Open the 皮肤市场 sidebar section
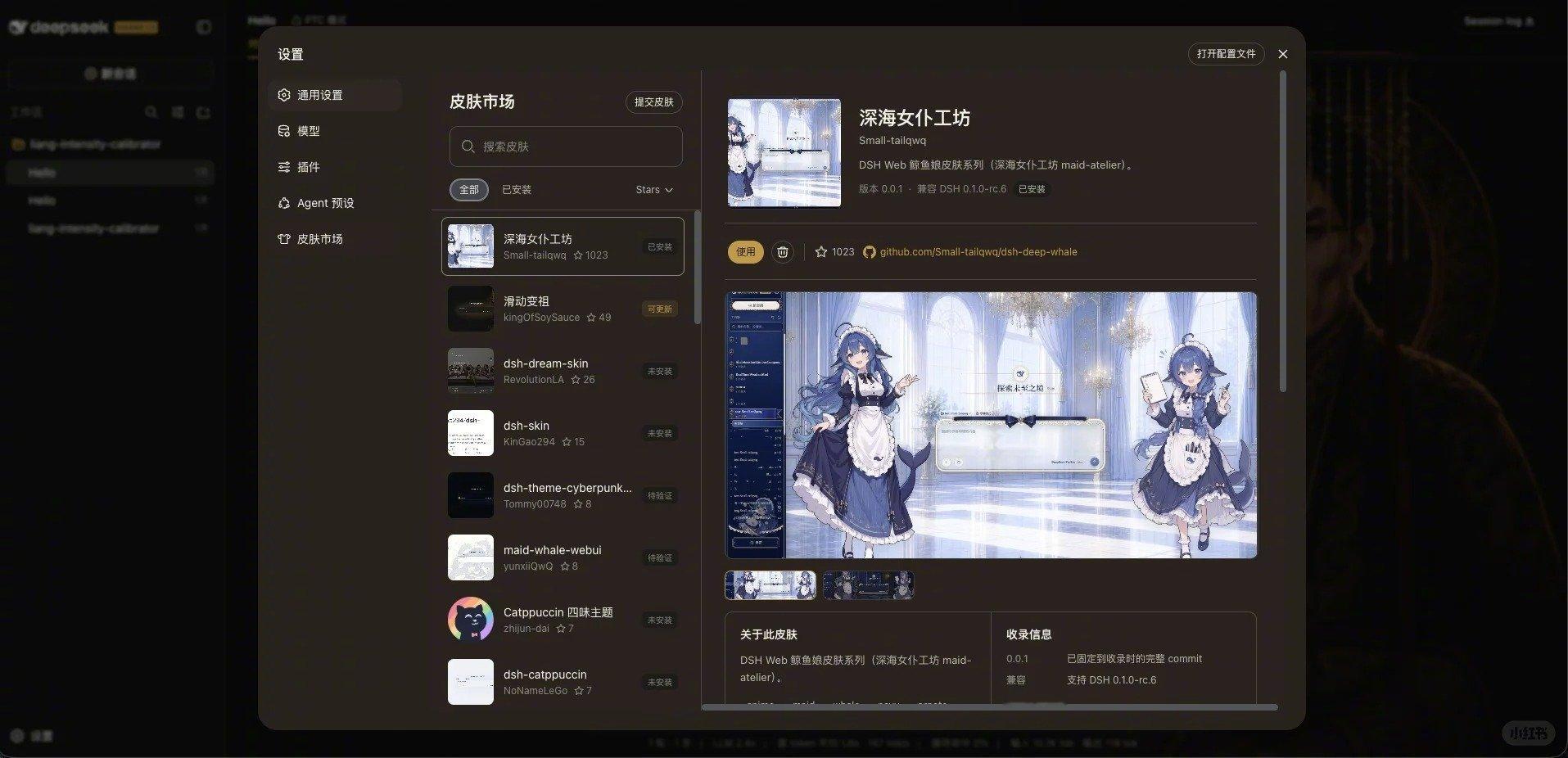Viewport: 1568px width, 758px height. [335, 239]
